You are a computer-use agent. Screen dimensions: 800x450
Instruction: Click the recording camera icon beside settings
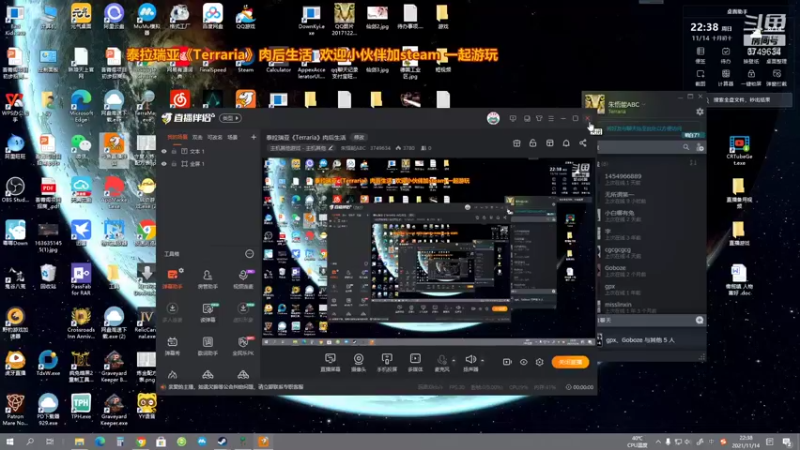(507, 362)
